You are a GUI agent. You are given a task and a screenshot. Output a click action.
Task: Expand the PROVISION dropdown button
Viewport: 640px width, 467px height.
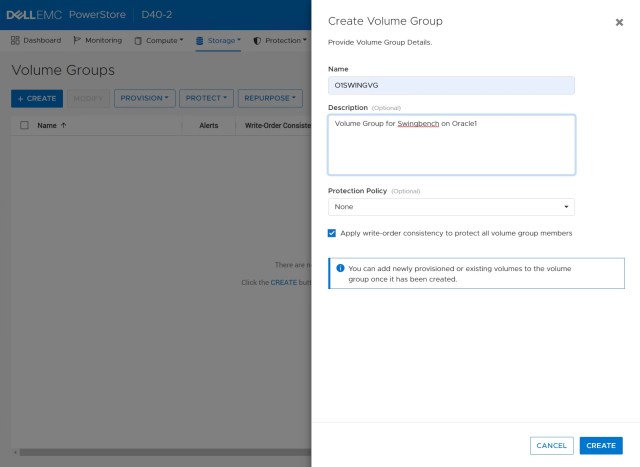click(145, 99)
